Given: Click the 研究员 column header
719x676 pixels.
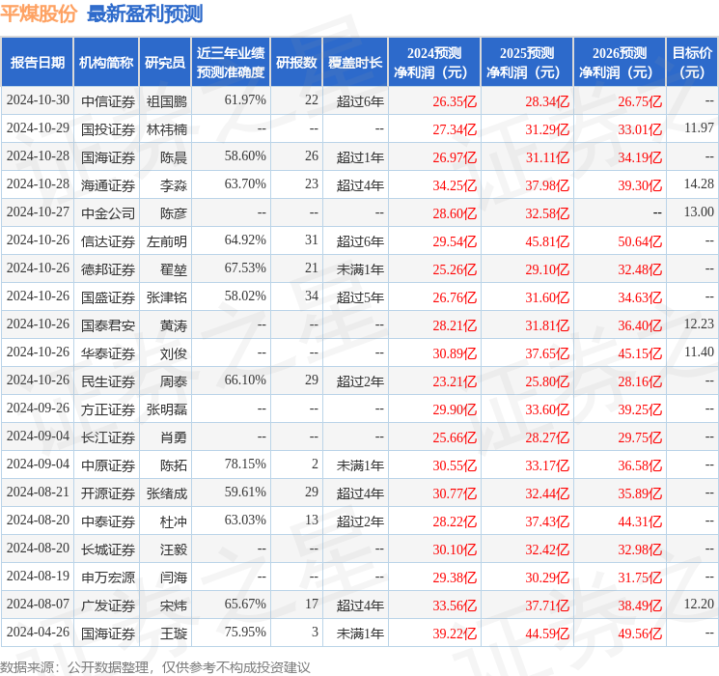Looking at the screenshot, I should pos(165,62).
